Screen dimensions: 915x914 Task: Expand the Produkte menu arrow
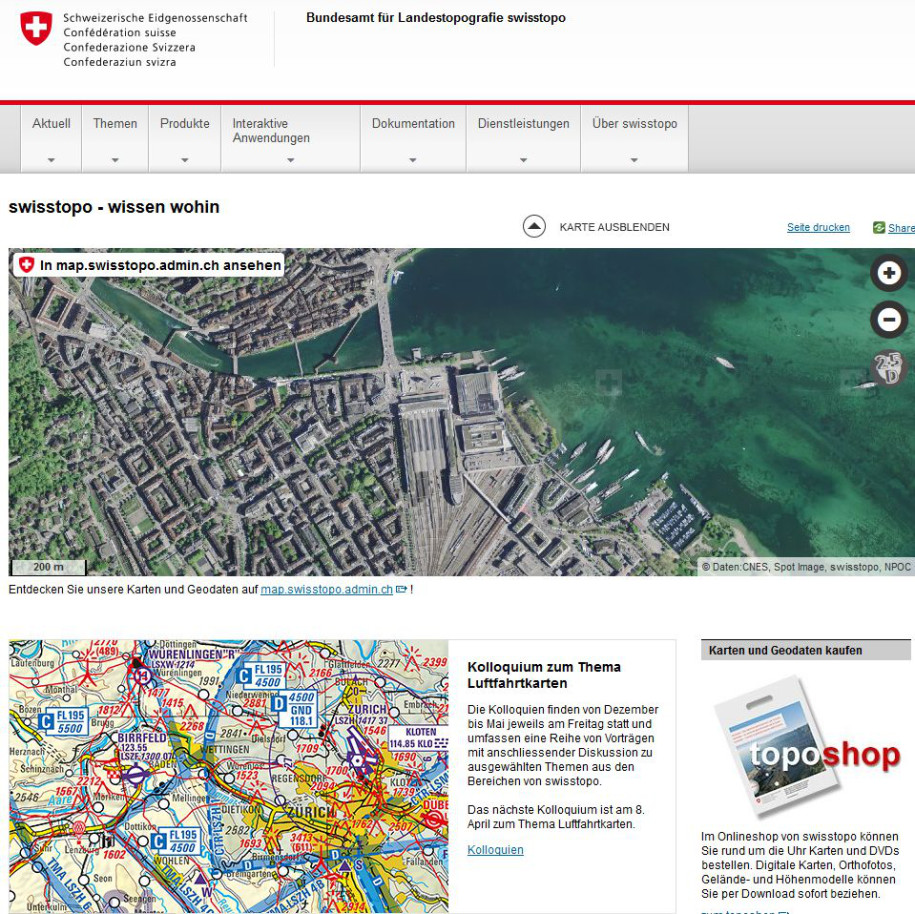[184, 160]
